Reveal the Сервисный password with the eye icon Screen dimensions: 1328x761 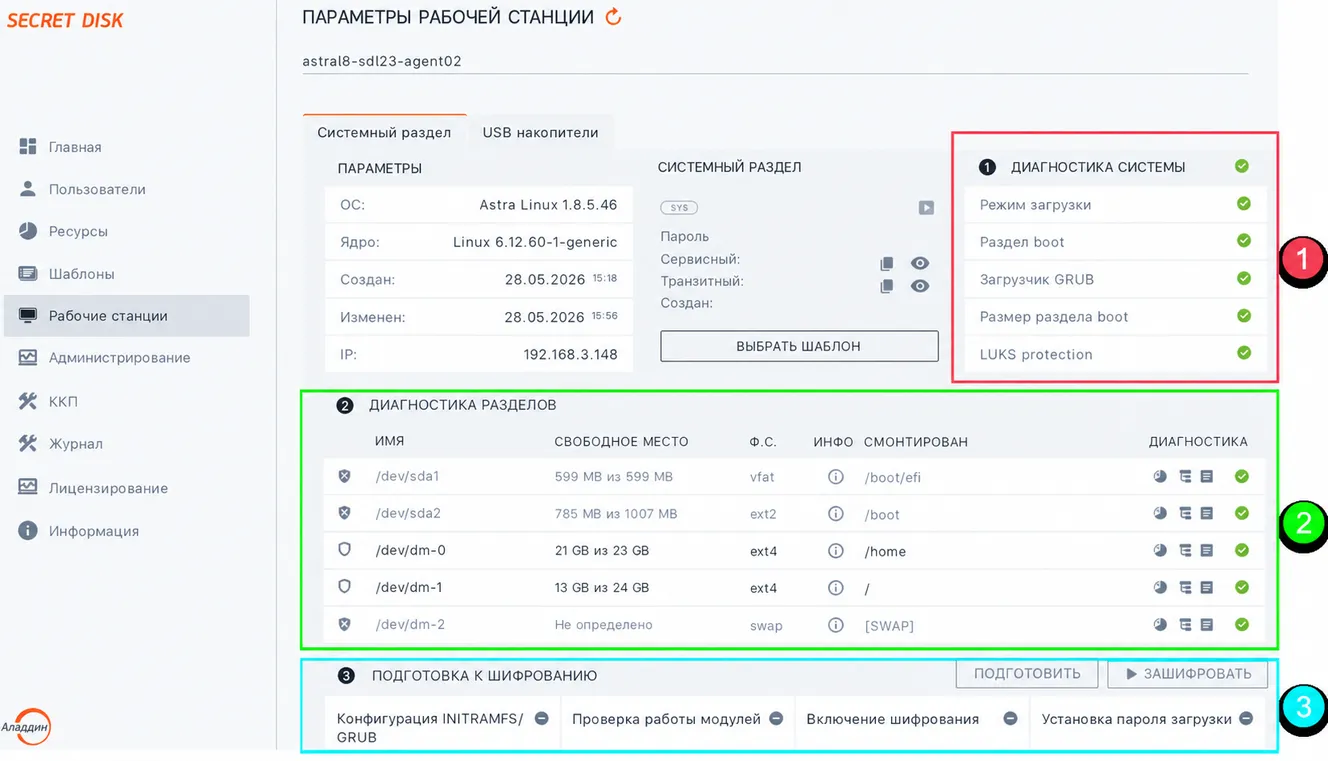pyautogui.click(x=920, y=263)
